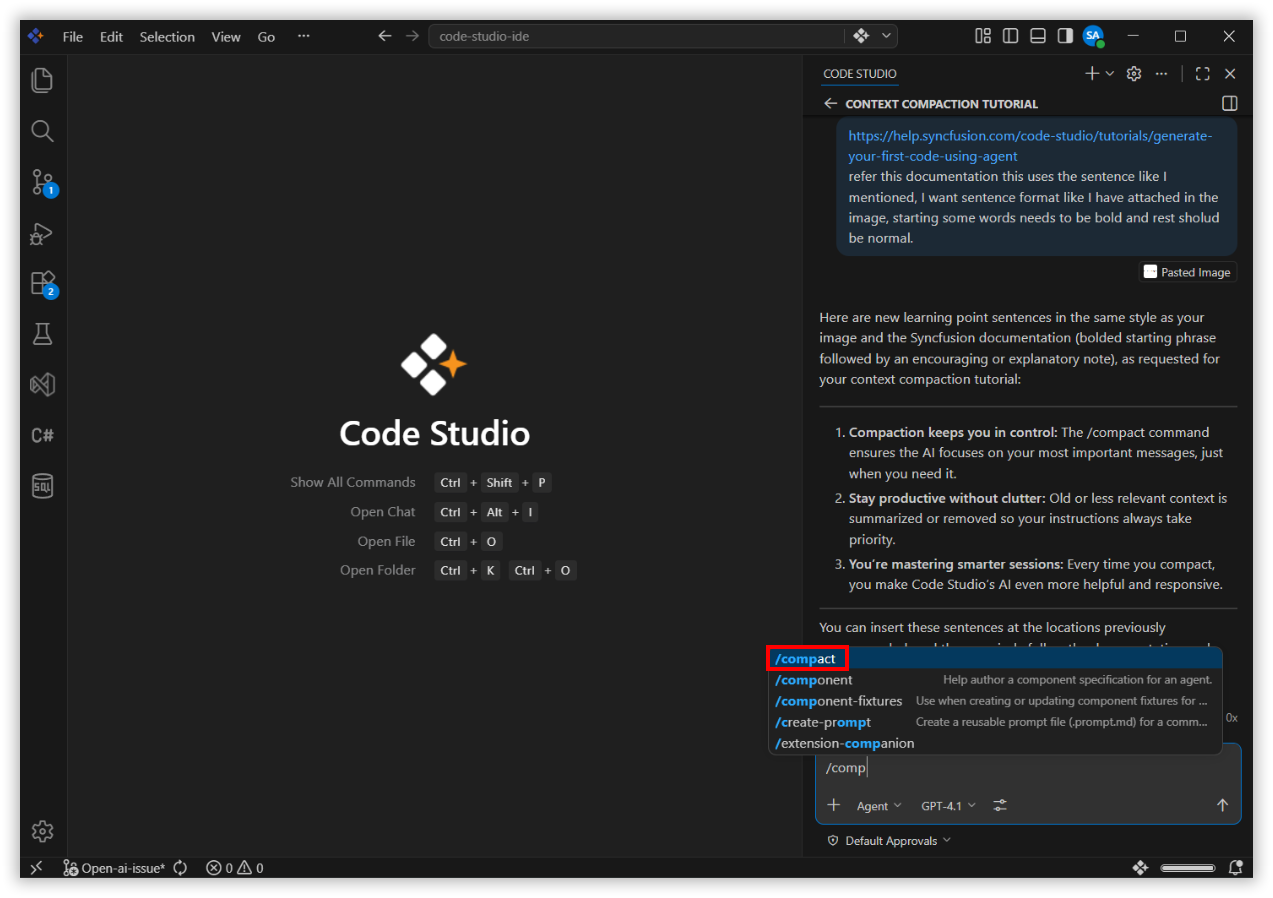This screenshot has width=1273, height=898.
Task: Open the Default Approvals dropdown
Action: [889, 840]
